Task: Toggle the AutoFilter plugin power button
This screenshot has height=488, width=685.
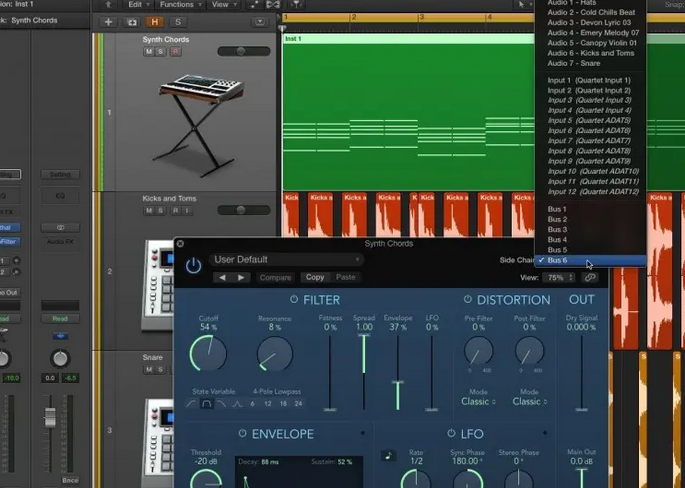Action: (193, 266)
